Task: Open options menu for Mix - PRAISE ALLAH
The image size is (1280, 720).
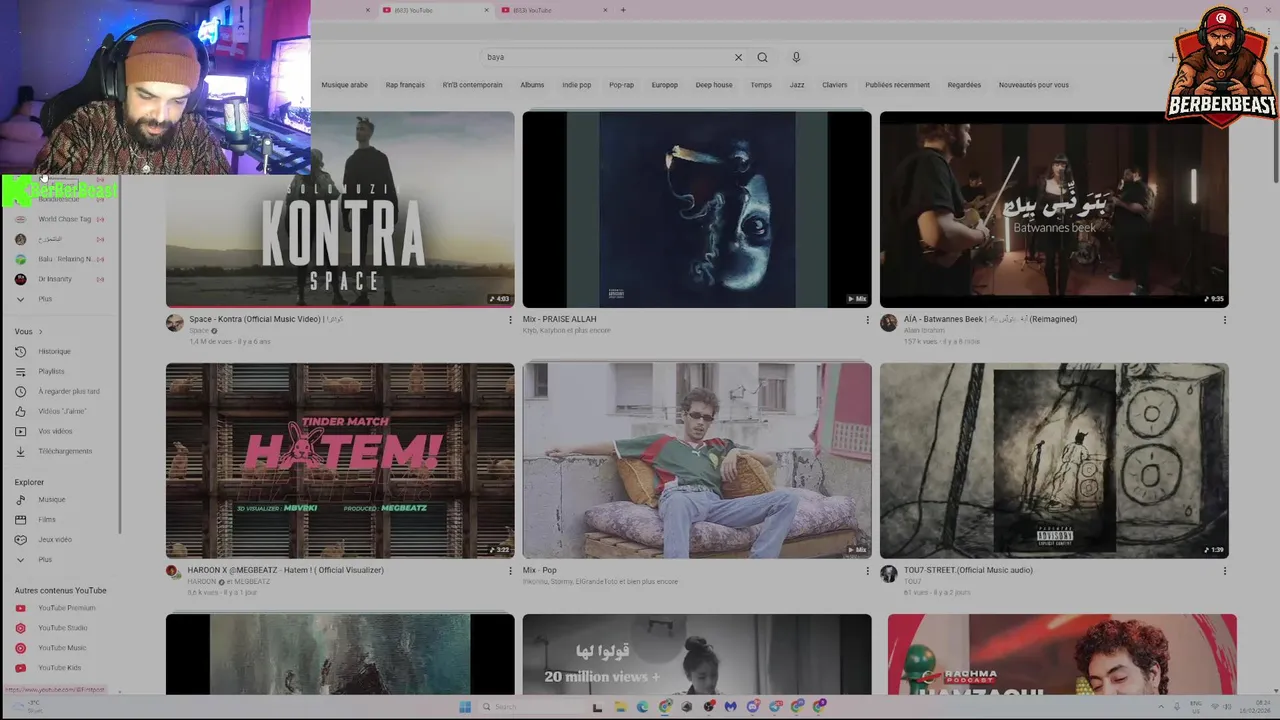Action: point(867,320)
